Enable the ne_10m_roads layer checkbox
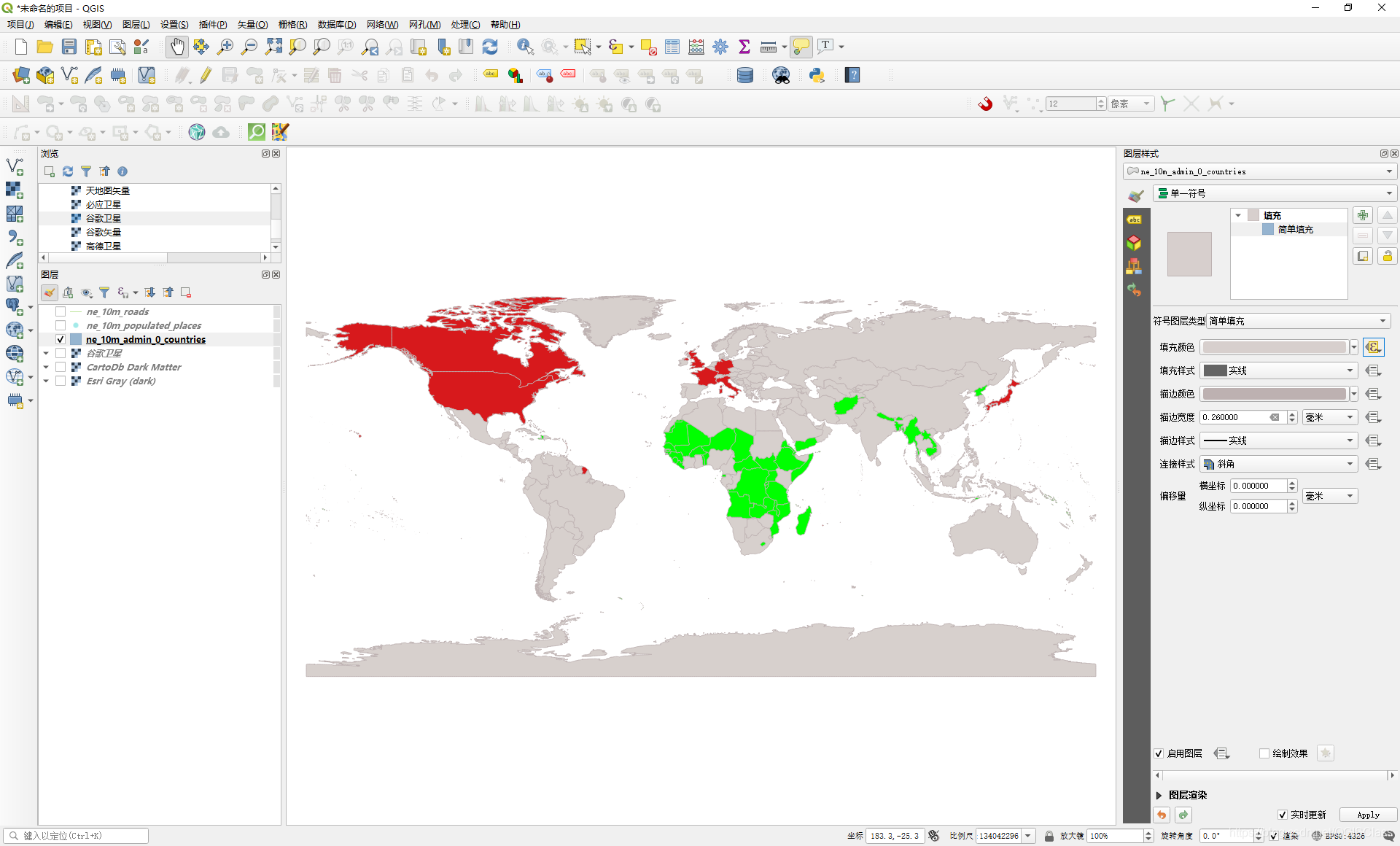The height and width of the screenshot is (846, 1400). pos(61,312)
